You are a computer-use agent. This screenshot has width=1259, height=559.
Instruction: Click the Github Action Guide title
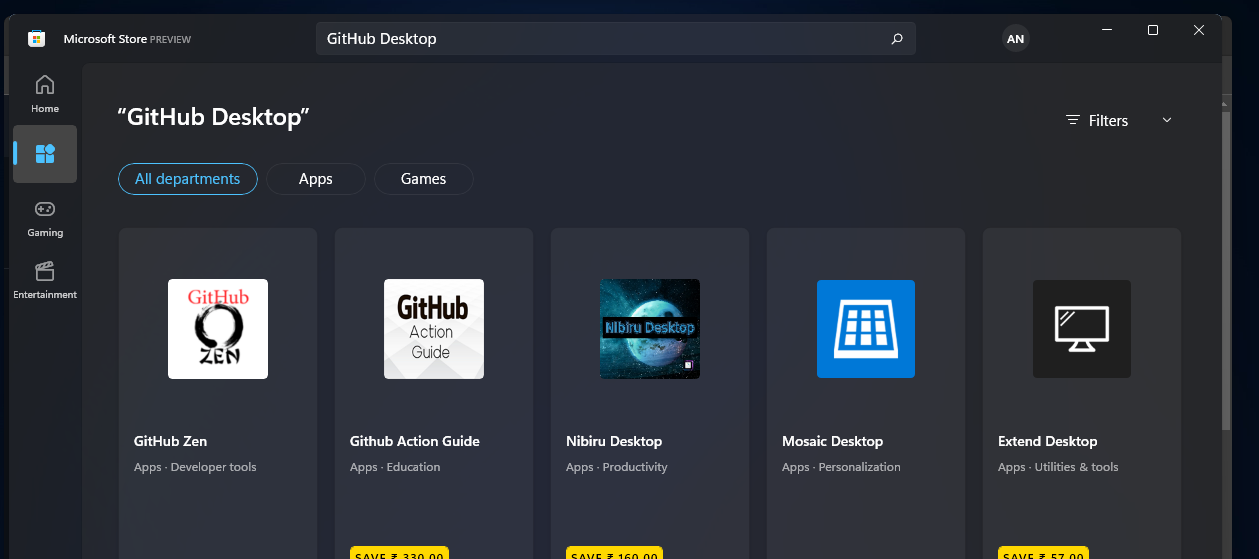click(x=415, y=441)
